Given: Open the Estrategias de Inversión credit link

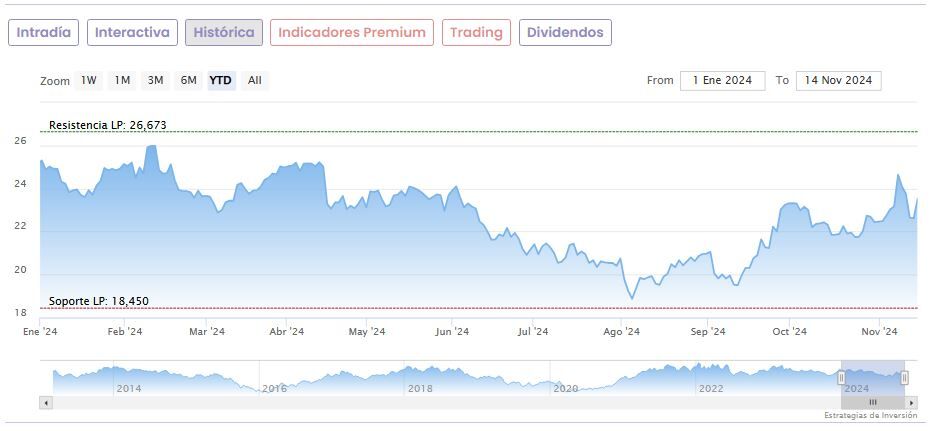Looking at the screenshot, I should coord(870,415).
